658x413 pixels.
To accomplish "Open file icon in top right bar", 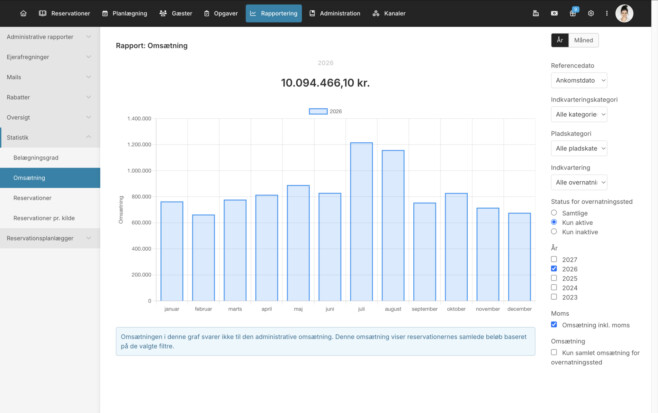I will pos(535,13).
